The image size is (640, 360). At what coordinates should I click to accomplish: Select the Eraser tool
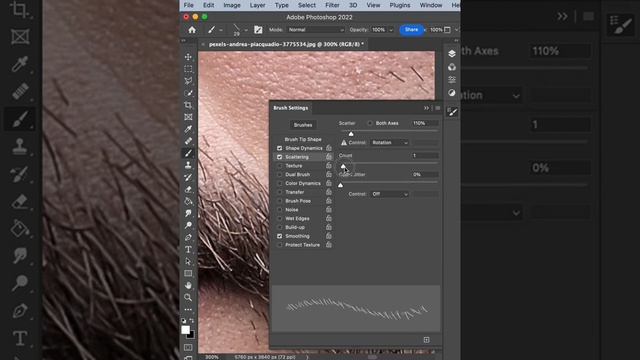point(188,189)
